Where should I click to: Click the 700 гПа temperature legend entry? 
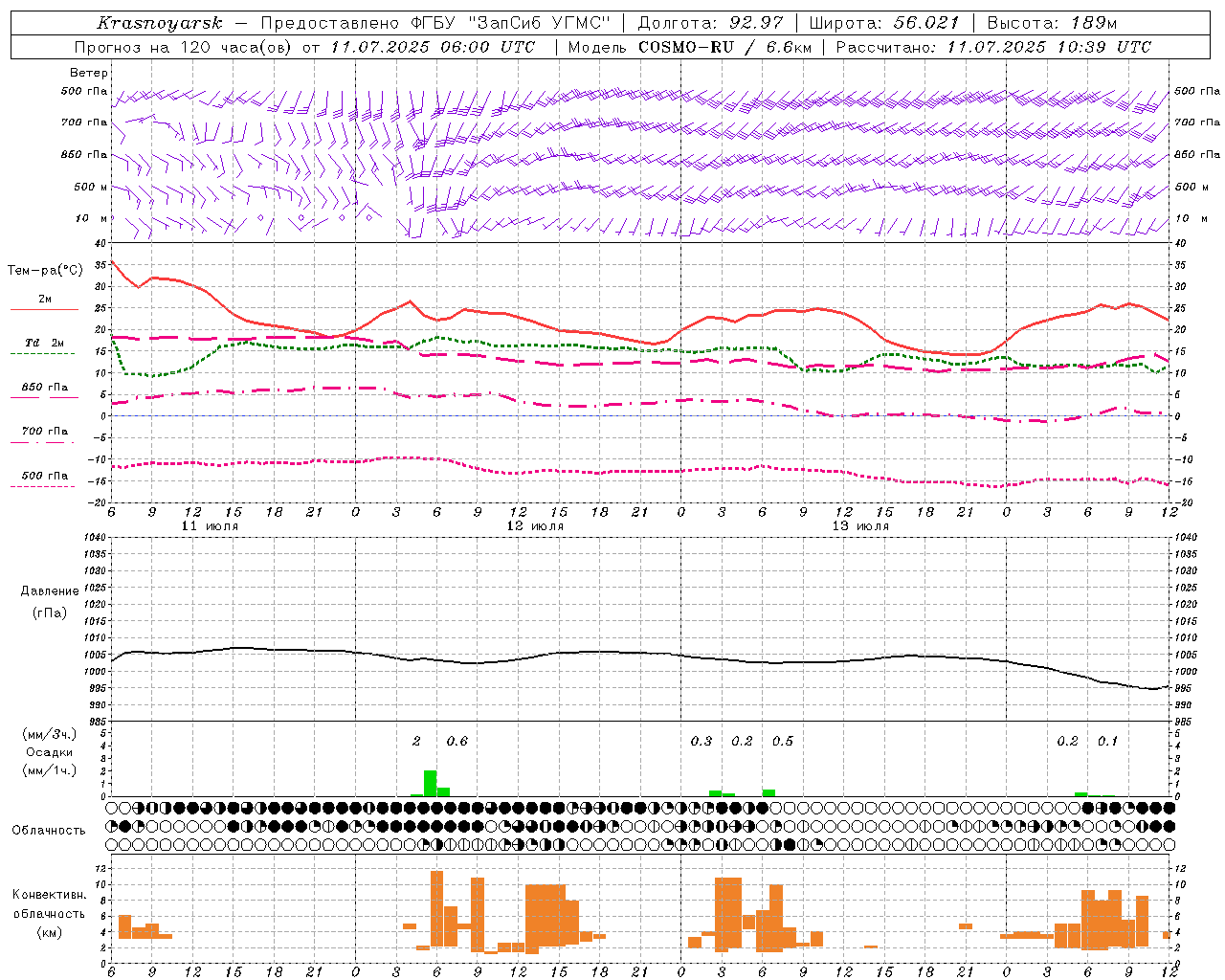(45, 432)
